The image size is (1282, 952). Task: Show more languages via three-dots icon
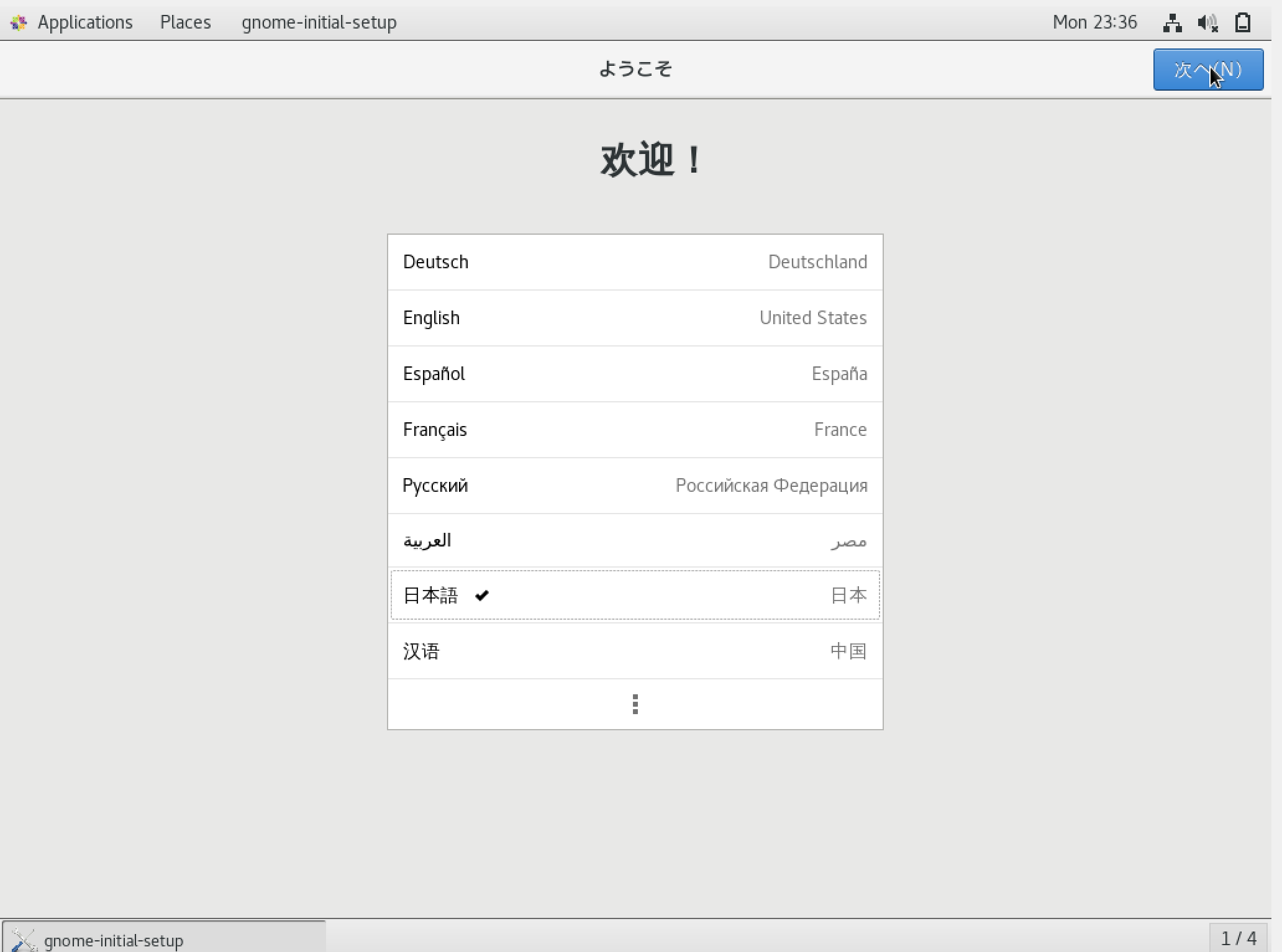635,704
